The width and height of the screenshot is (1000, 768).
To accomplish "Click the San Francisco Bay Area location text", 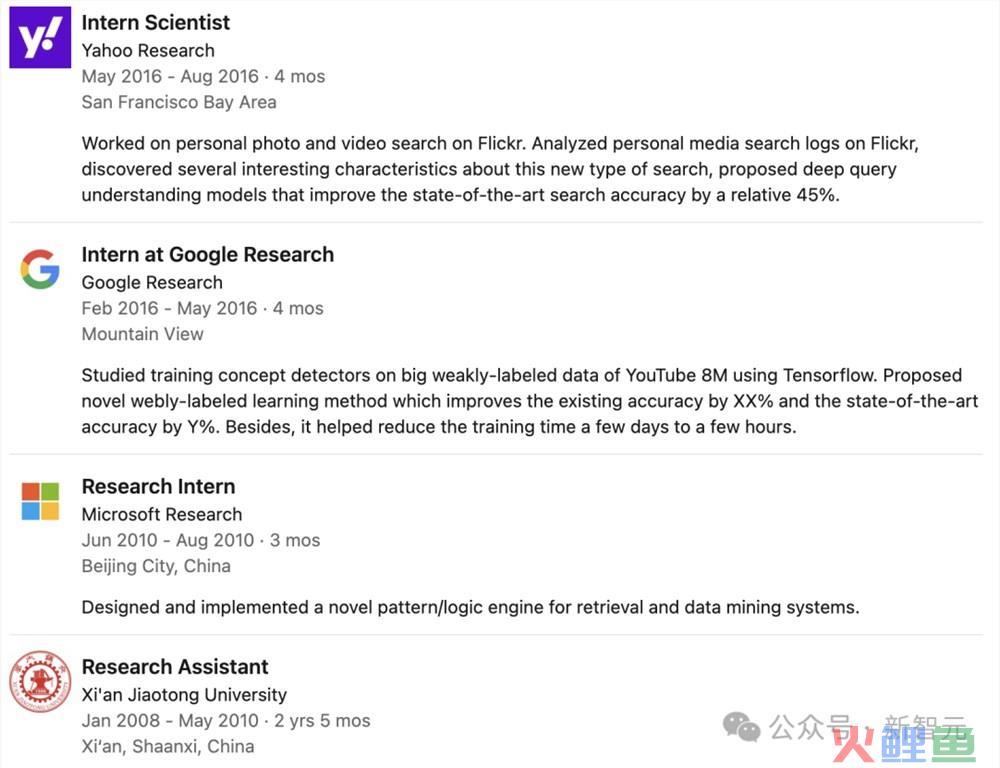I will point(179,102).
